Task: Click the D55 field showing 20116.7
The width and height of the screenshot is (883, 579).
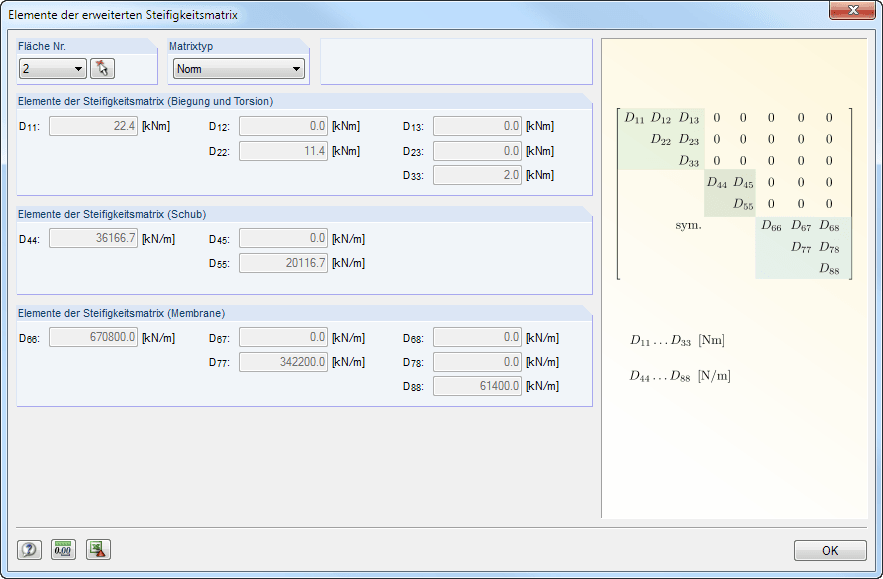Action: [x=283, y=263]
